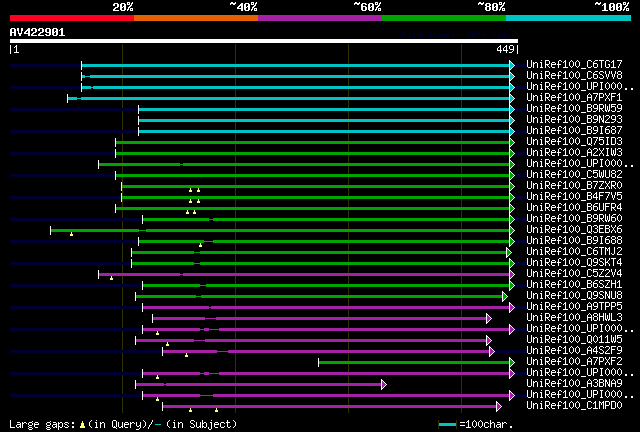Click the green arrowhead ending the C6TMJ2 alignment

click(x=509, y=252)
